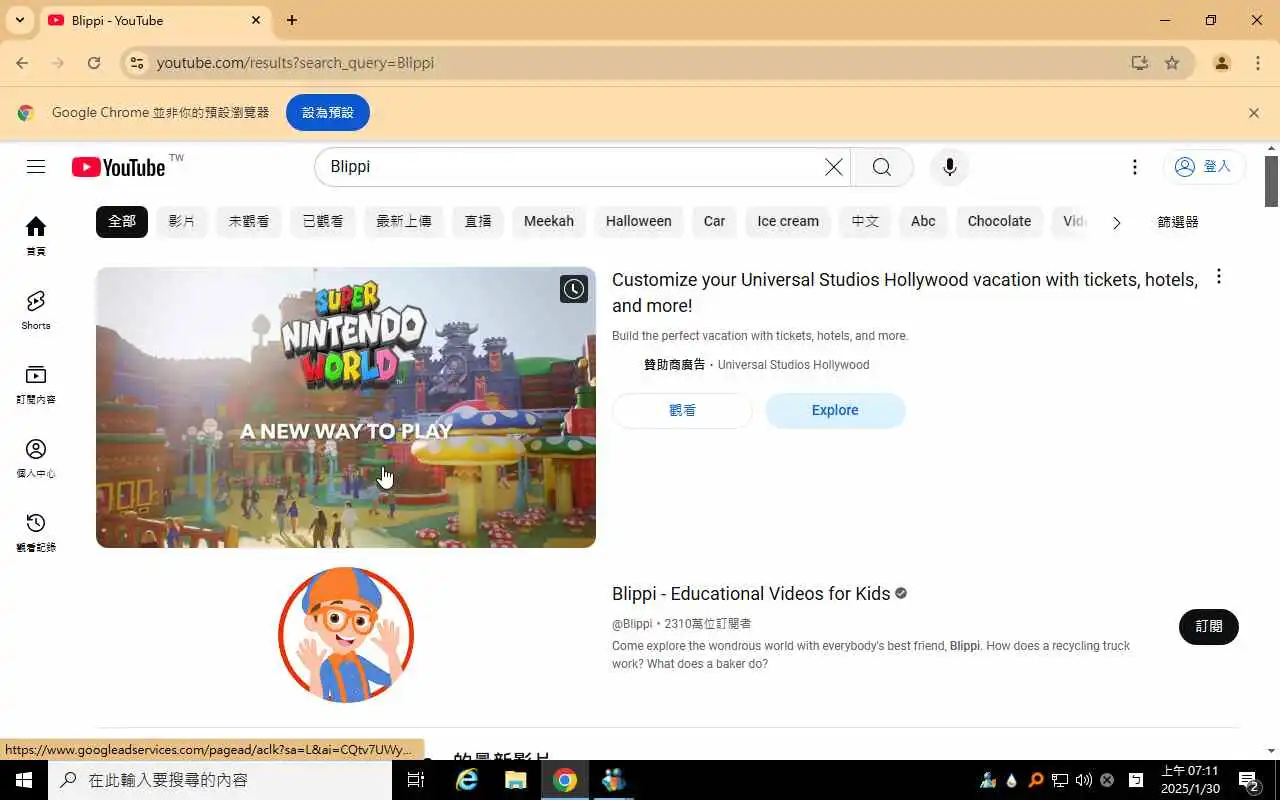Open File Explorer from the taskbar

[515, 780]
